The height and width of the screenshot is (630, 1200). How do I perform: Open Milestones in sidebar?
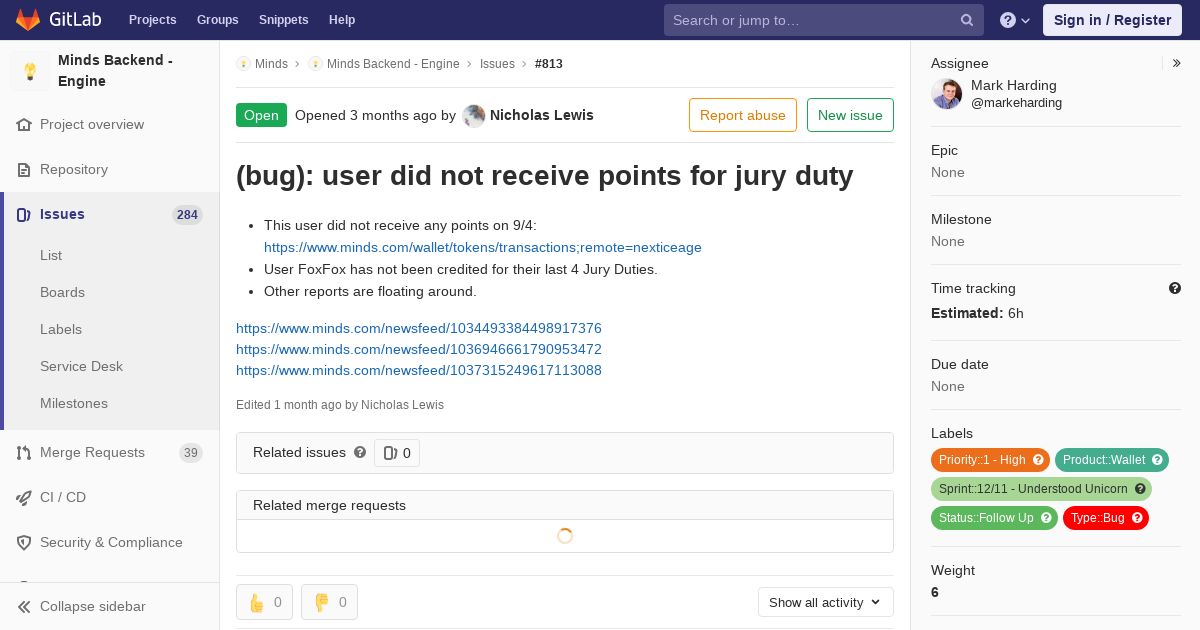(74, 404)
